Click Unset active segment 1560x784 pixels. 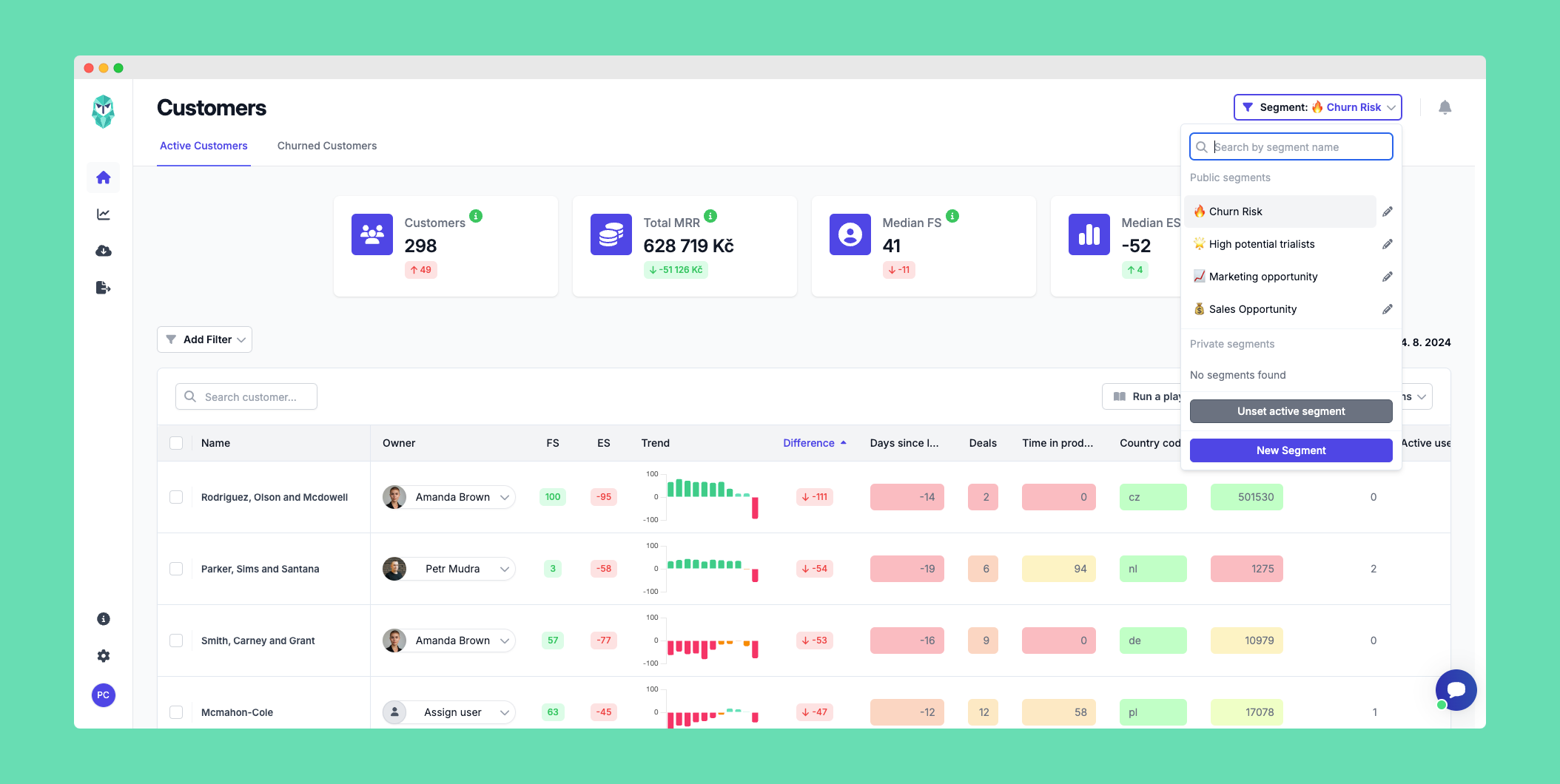[1290, 410]
